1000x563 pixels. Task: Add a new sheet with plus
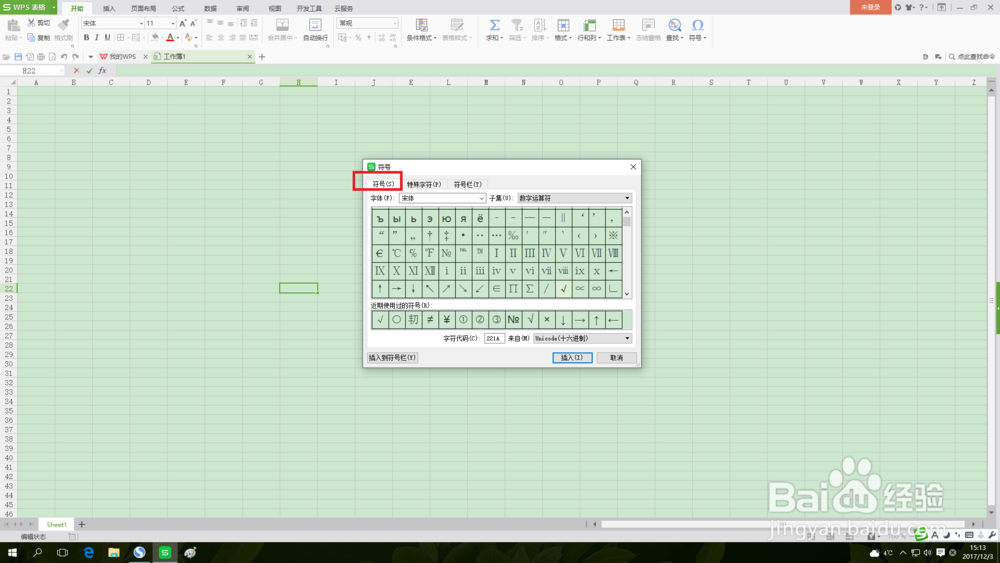82,524
